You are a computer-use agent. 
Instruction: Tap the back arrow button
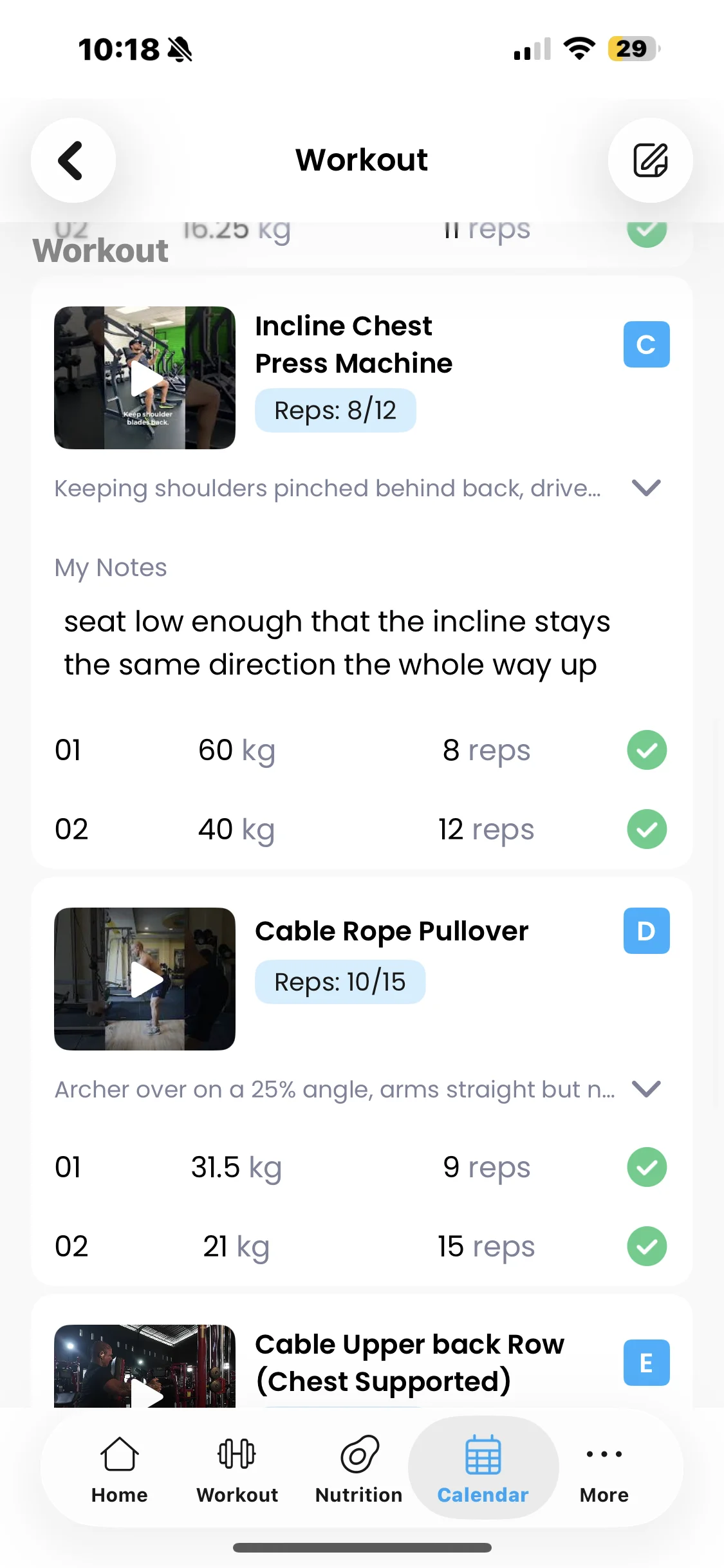point(73,160)
